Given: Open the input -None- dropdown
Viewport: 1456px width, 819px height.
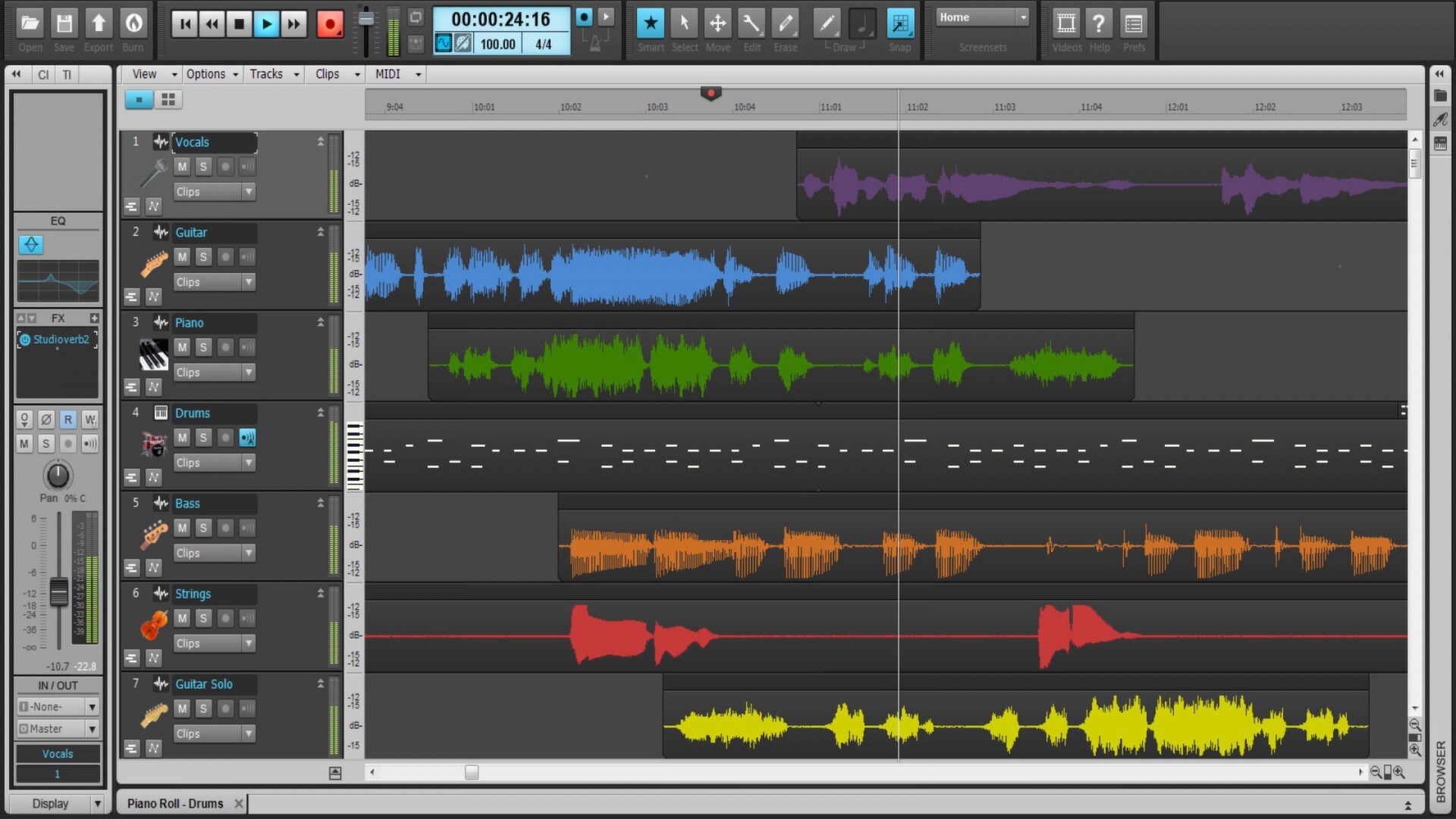Looking at the screenshot, I should coord(58,707).
